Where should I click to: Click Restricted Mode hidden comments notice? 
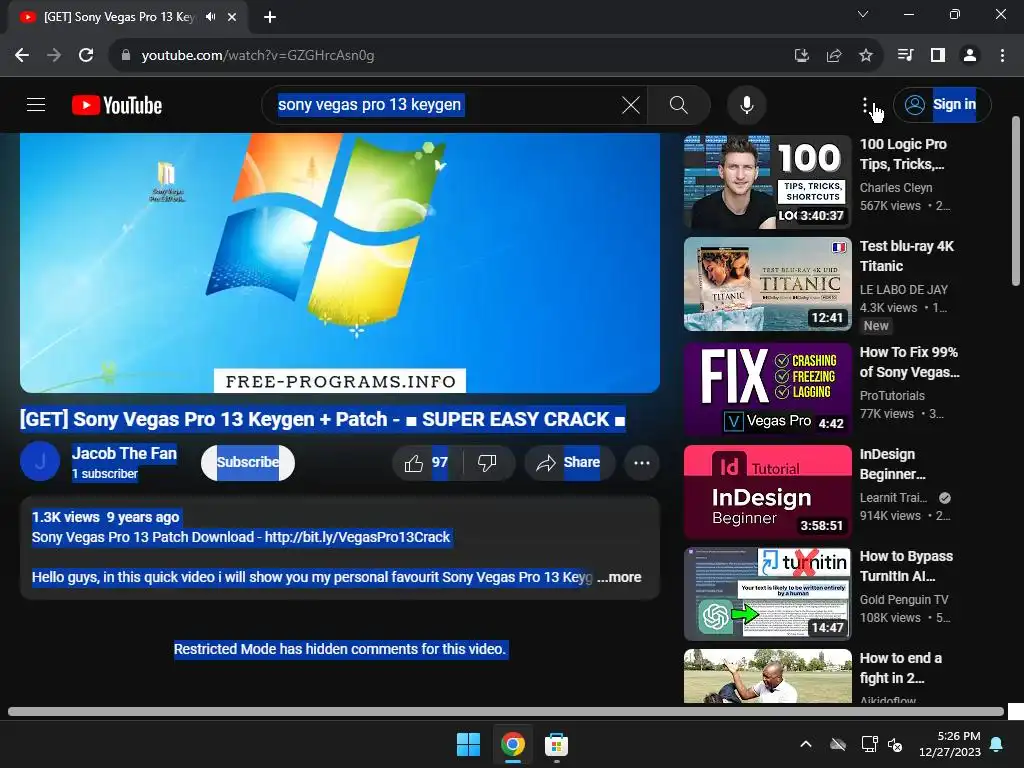pyautogui.click(x=340, y=649)
